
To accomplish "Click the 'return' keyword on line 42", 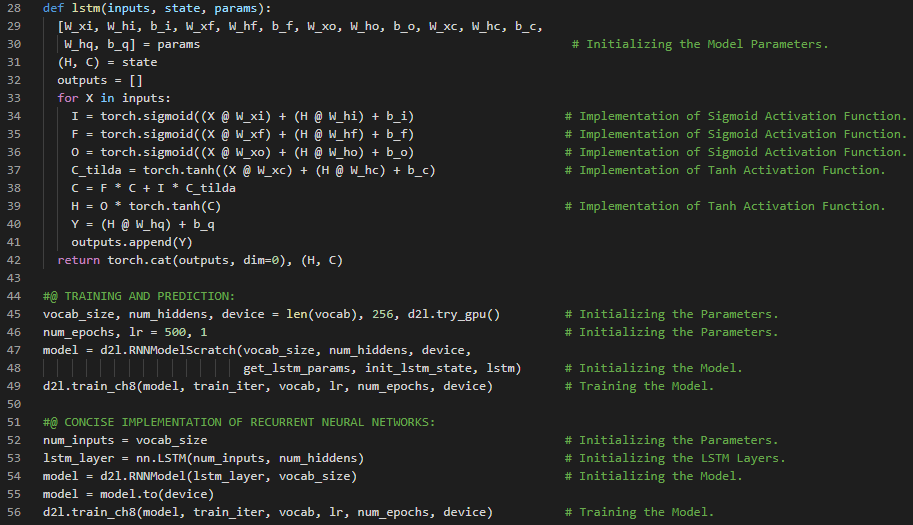I will click(x=78, y=260).
